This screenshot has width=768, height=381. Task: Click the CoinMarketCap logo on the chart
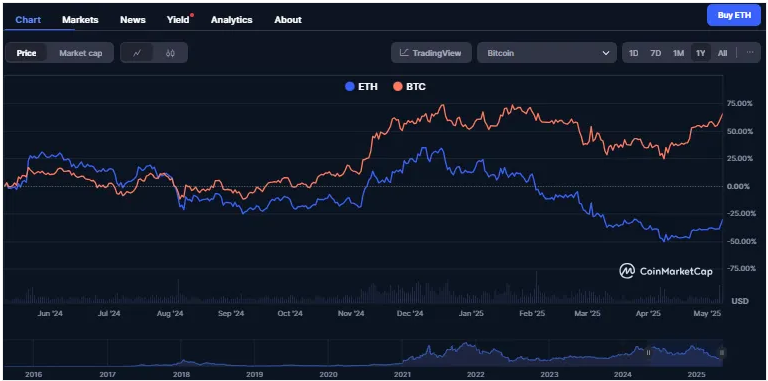coord(666,271)
